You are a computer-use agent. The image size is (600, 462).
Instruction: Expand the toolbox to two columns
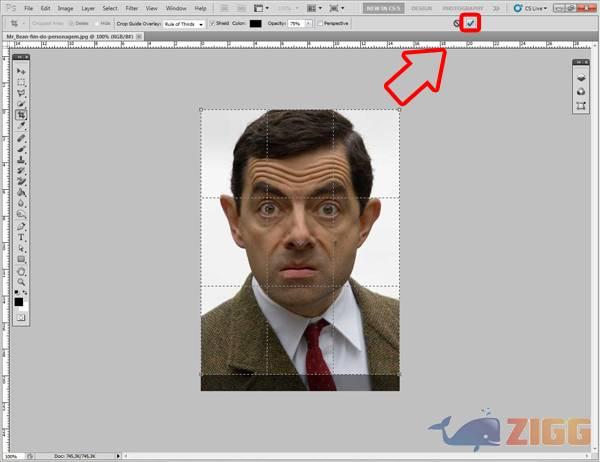[18, 57]
